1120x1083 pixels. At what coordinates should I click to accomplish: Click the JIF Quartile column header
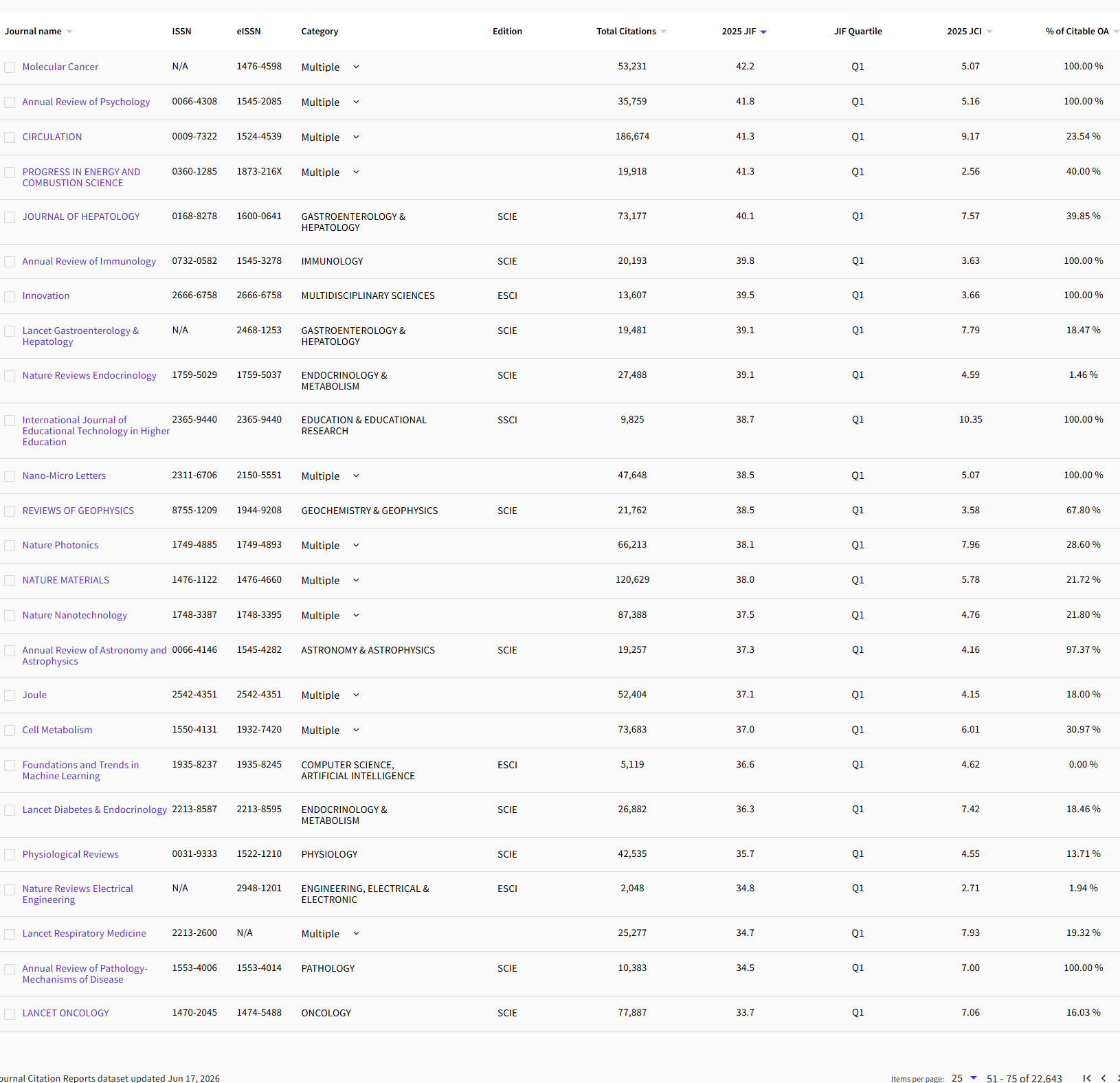pos(858,32)
